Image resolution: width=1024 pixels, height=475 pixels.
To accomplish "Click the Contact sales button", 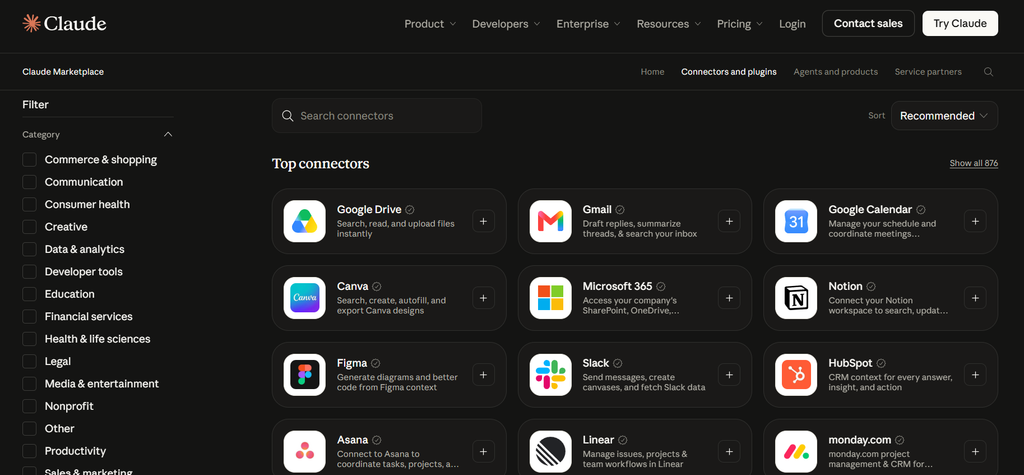I will coord(868,24).
